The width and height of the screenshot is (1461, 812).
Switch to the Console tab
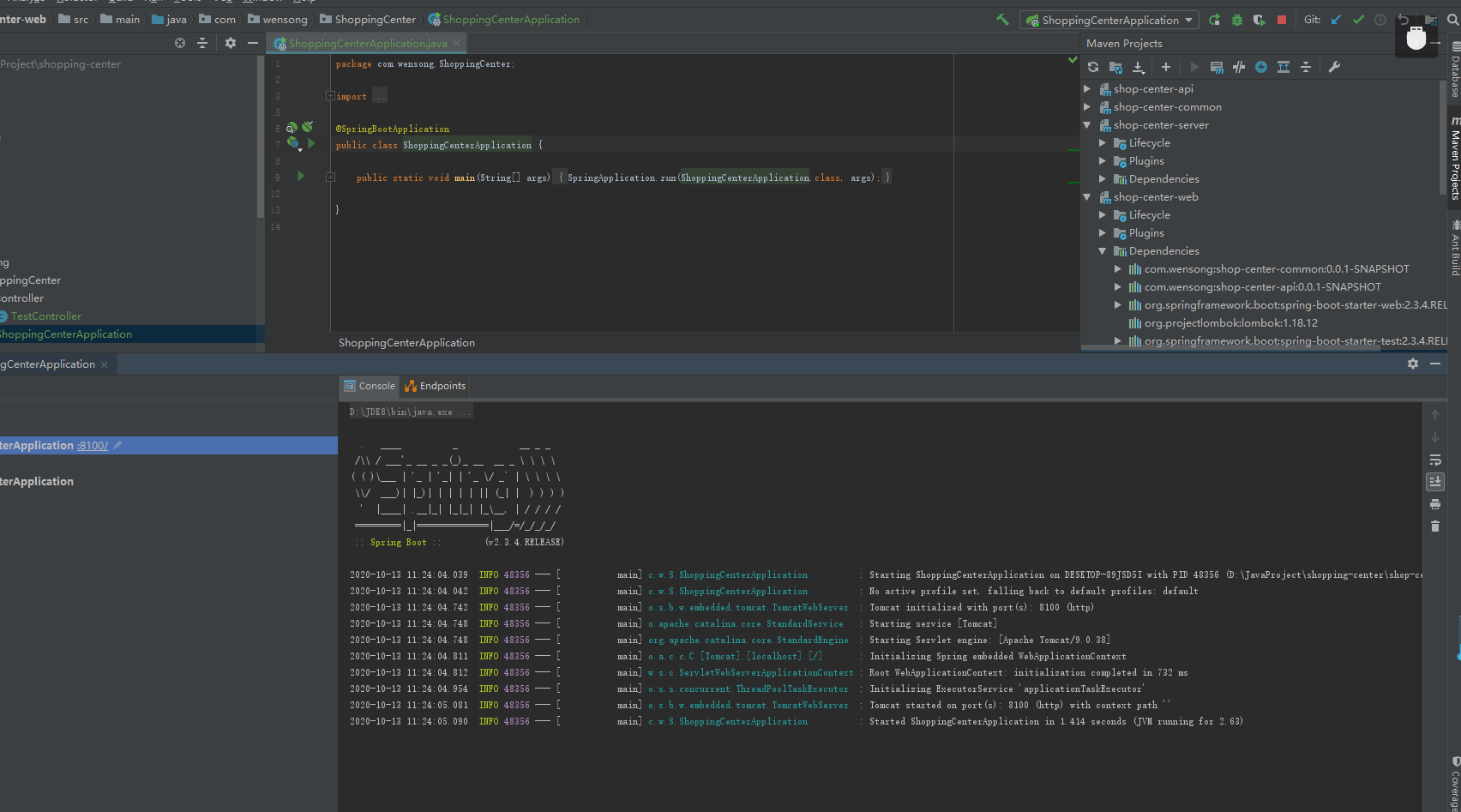pyautogui.click(x=370, y=386)
